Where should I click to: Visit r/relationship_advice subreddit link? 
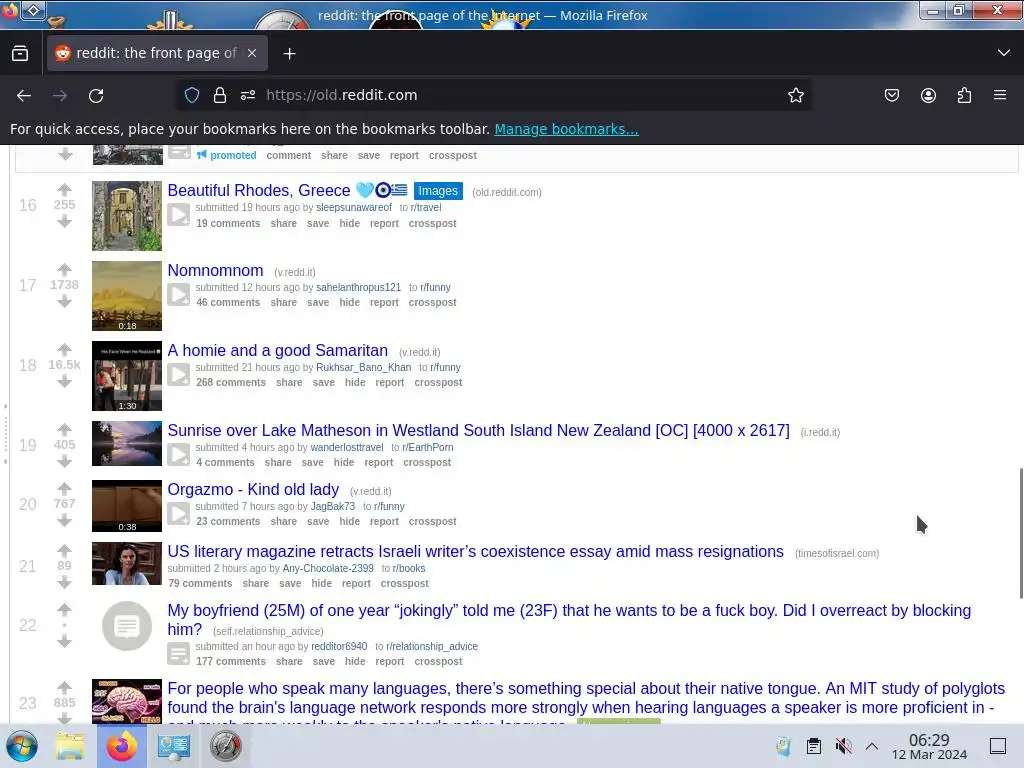432,647
